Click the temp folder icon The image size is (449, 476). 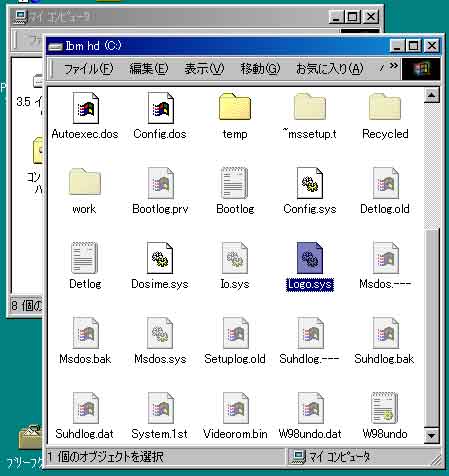235,107
